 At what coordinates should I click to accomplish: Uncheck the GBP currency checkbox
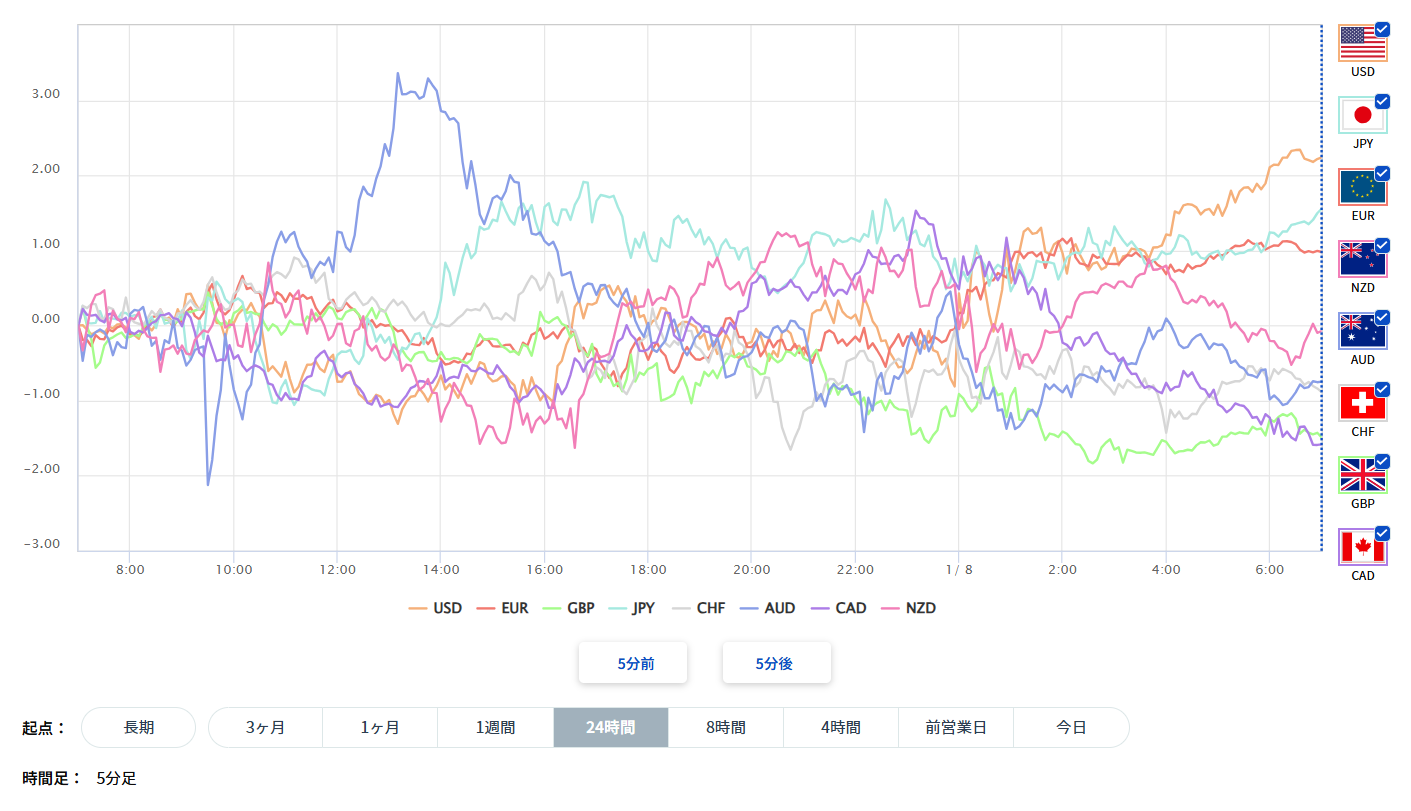(1383, 461)
